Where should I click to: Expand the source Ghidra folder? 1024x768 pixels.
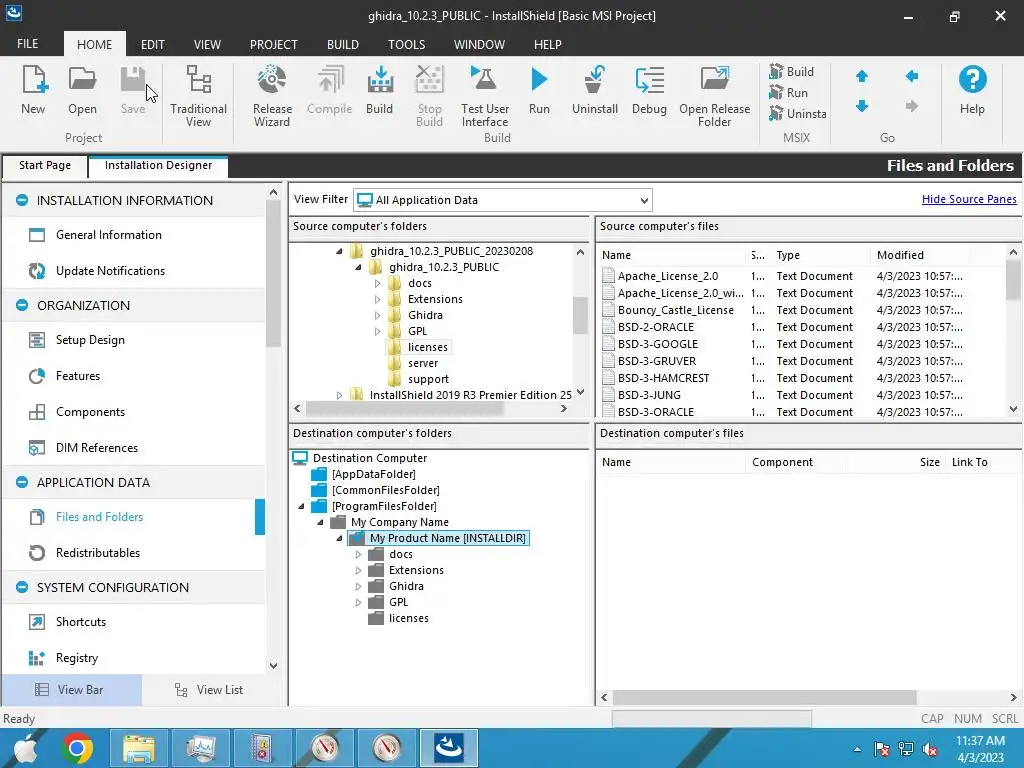click(377, 315)
